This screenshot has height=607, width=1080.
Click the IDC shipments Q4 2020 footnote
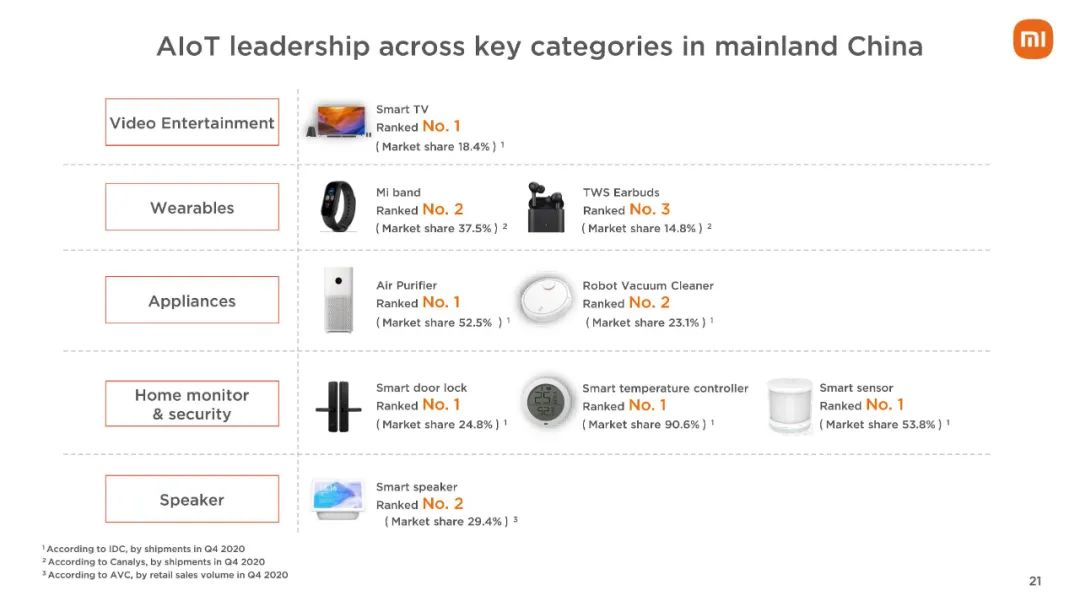click(143, 548)
